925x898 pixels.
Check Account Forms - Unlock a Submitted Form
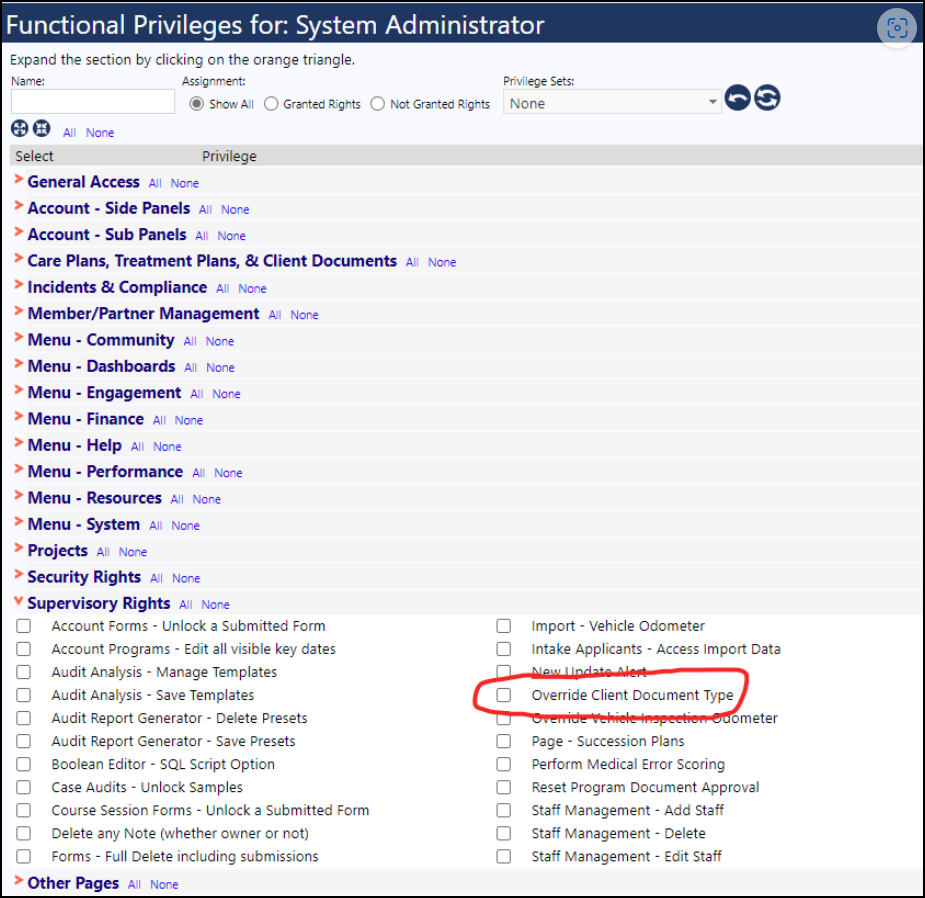[x=24, y=626]
